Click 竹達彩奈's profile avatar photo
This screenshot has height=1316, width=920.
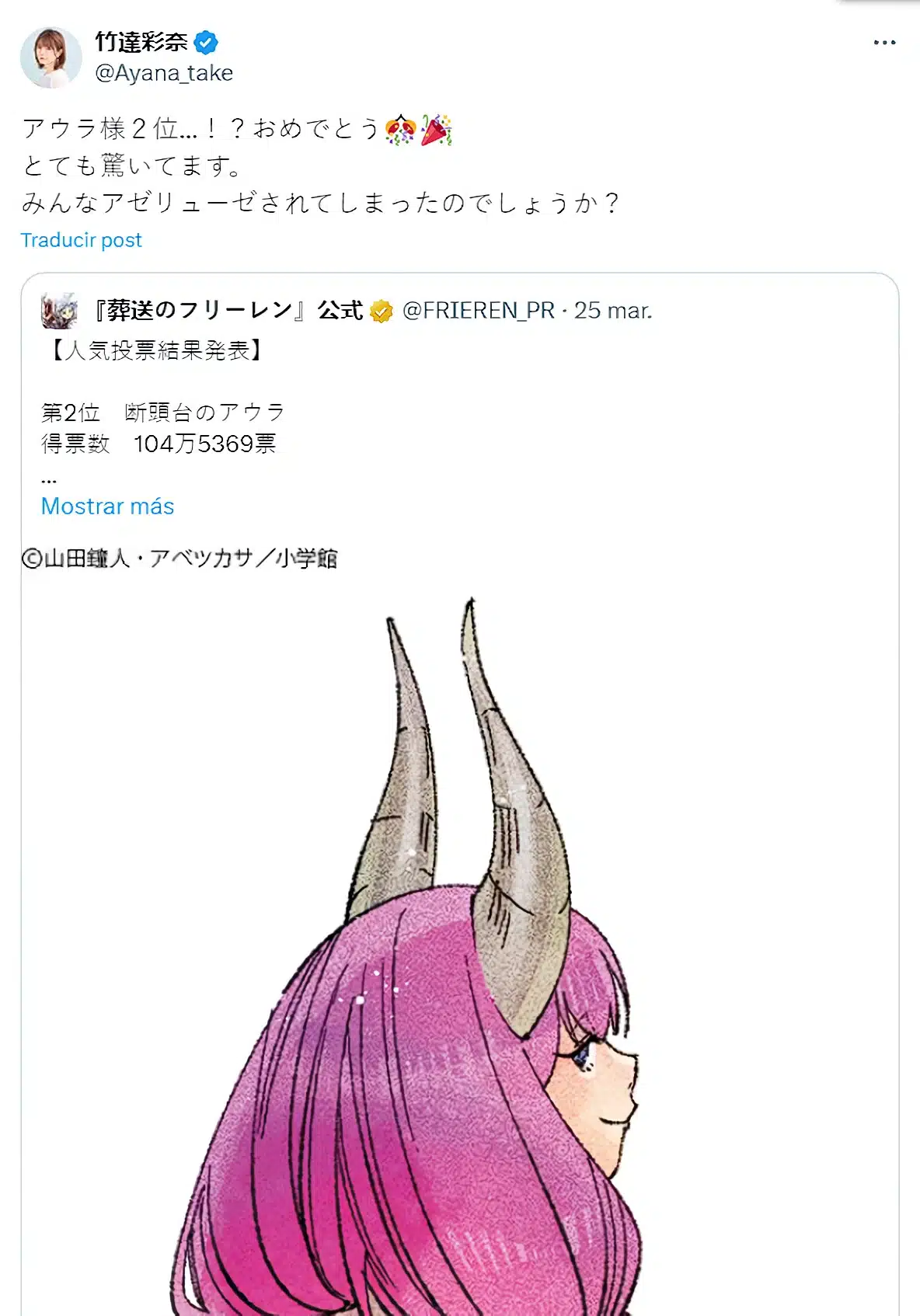[51, 57]
